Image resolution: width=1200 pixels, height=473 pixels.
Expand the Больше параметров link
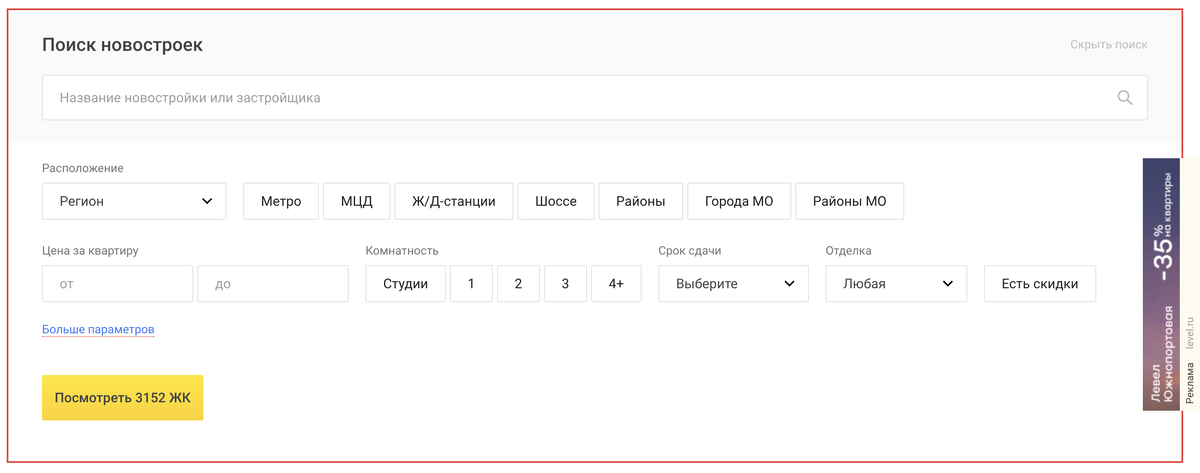click(x=98, y=329)
